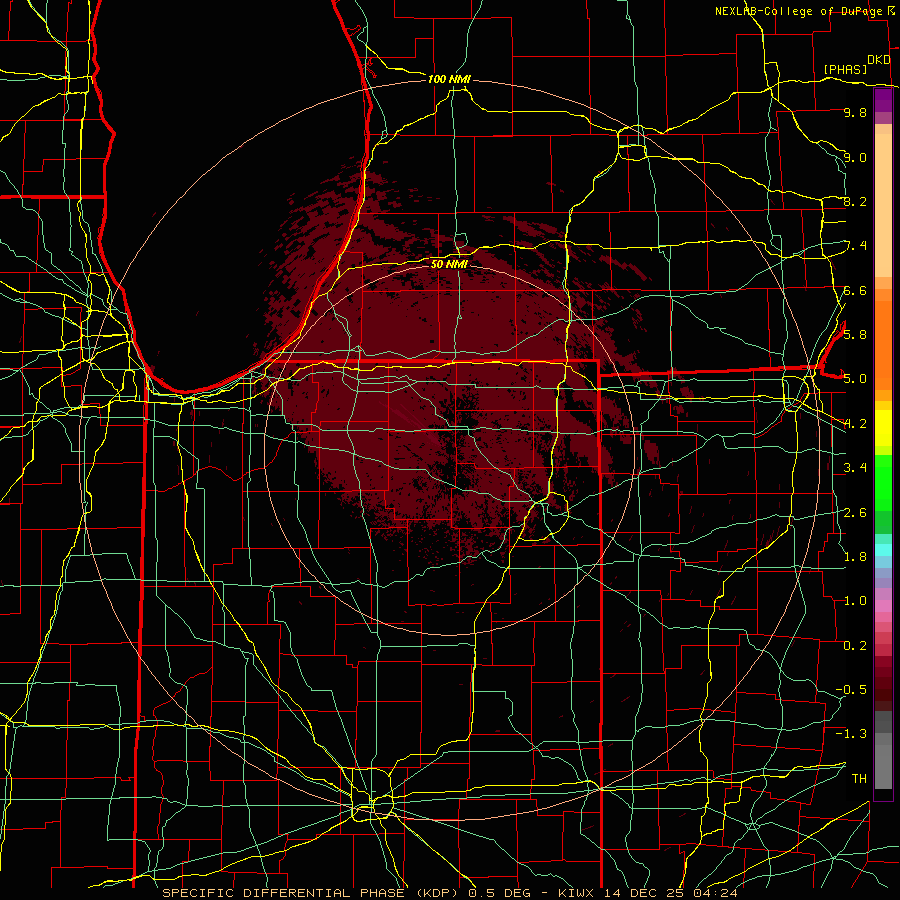Click the 9.0 value on the scale
The height and width of the screenshot is (900, 900).
pyautogui.click(x=855, y=157)
